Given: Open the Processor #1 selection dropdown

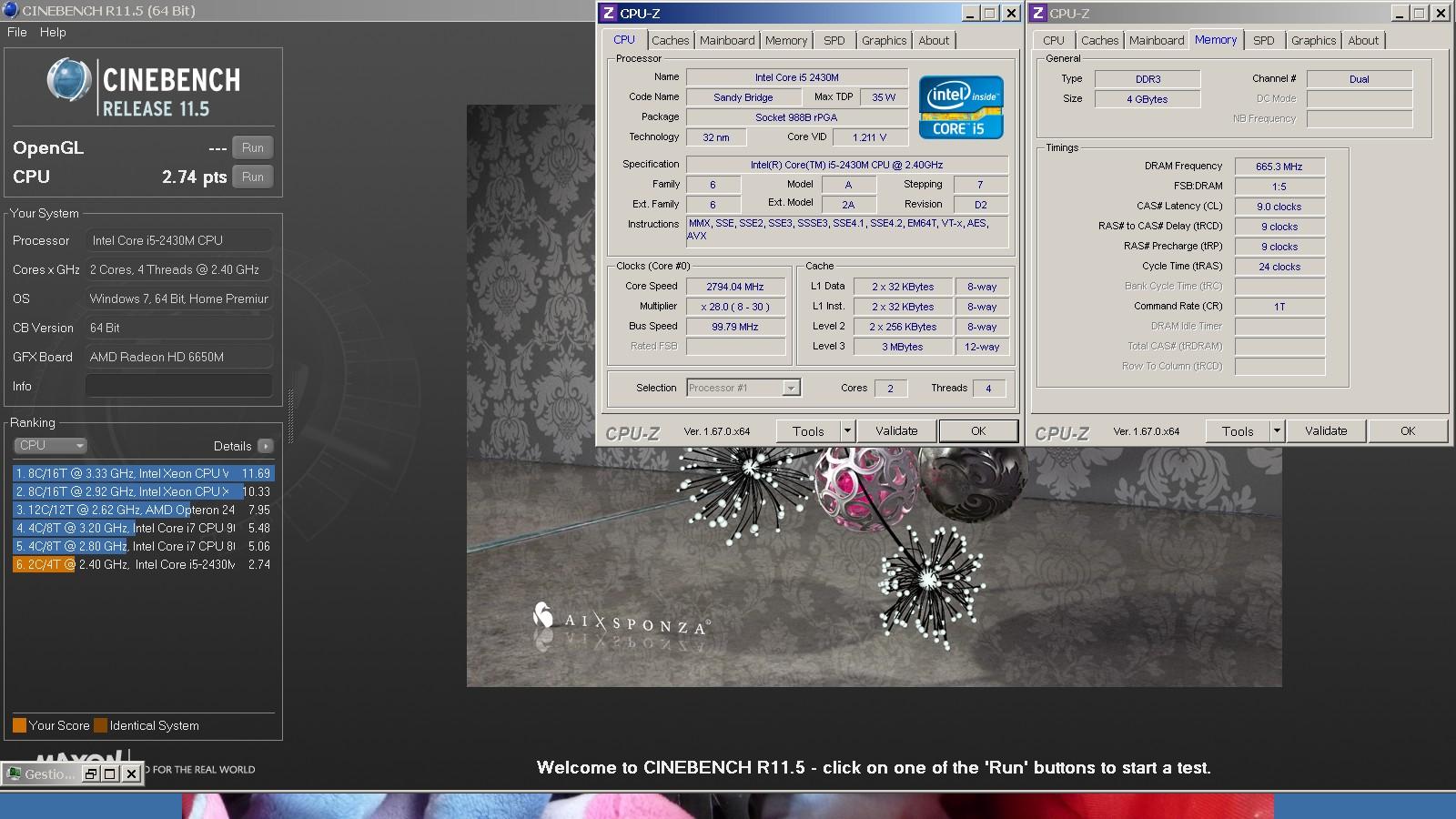Looking at the screenshot, I should click(x=743, y=388).
